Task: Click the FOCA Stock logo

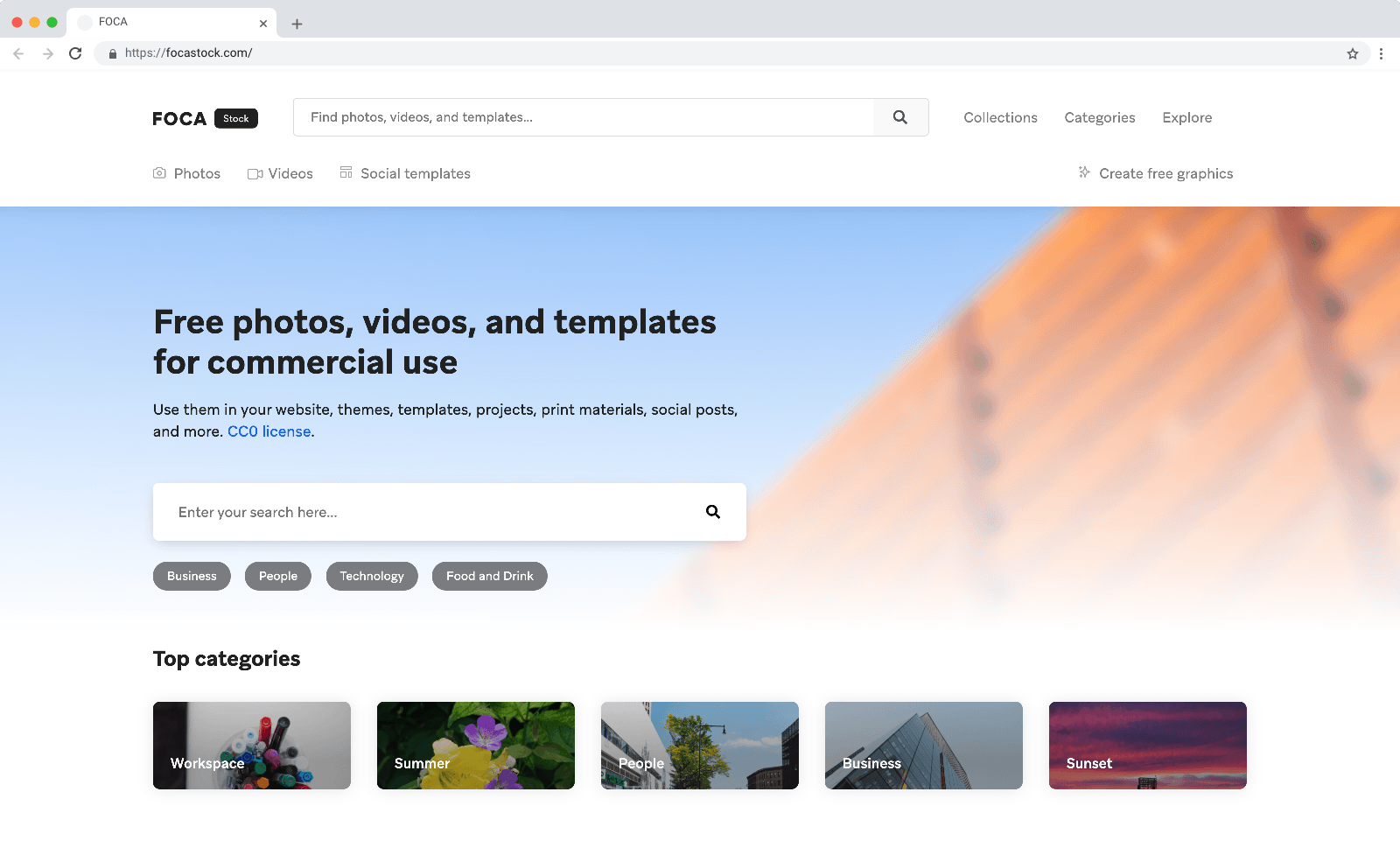Action: (x=205, y=118)
